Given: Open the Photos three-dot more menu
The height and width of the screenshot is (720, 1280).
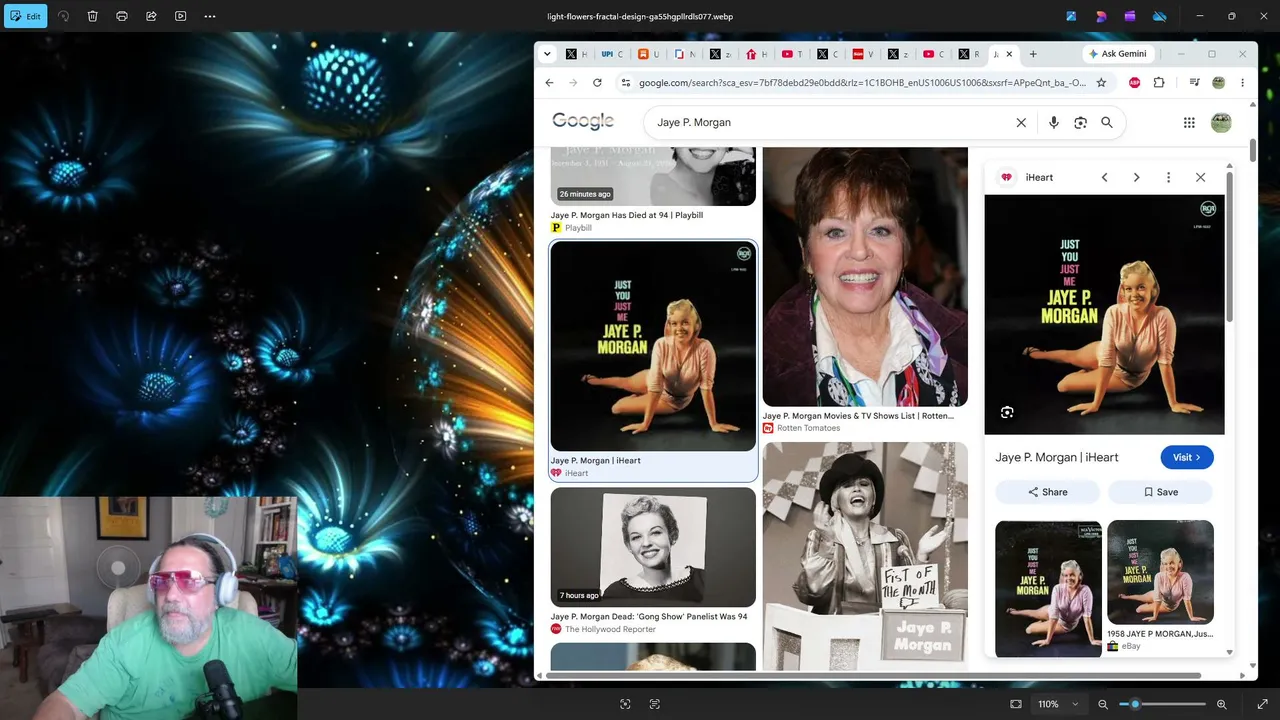Looking at the screenshot, I should coord(210,16).
